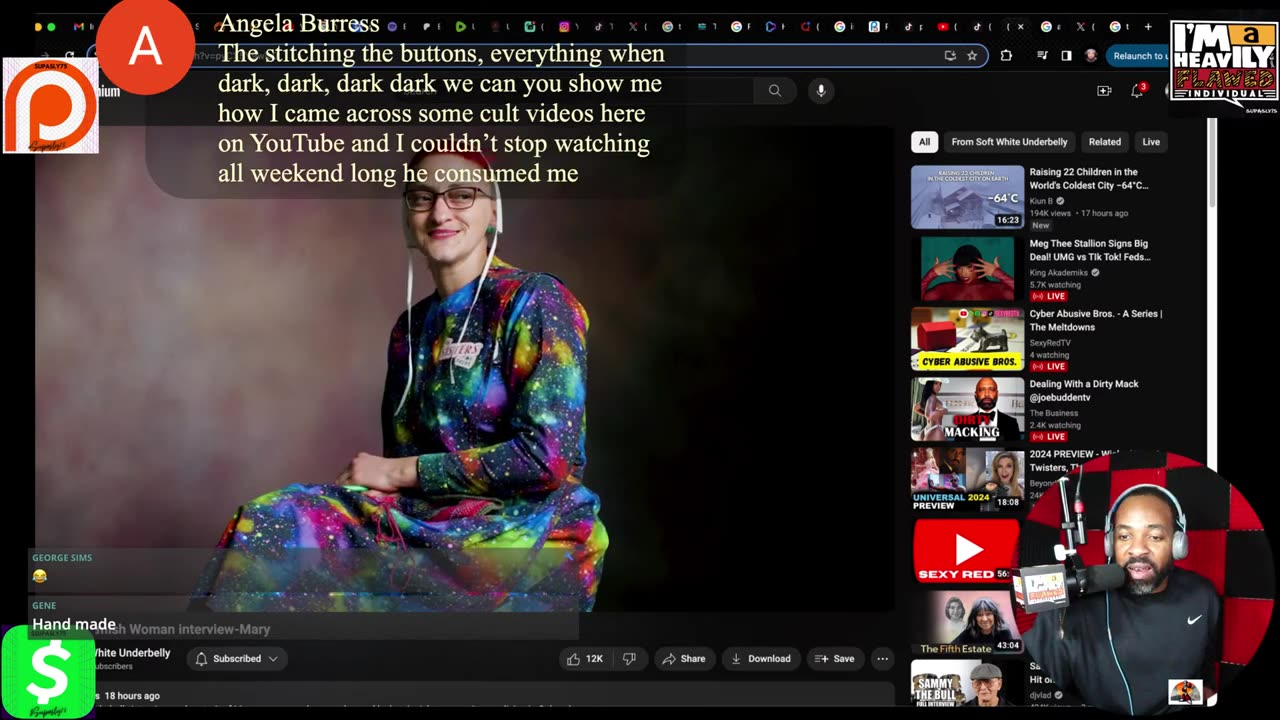Select the Live filter chip
The width and height of the screenshot is (1280, 720).
pos(1151,142)
